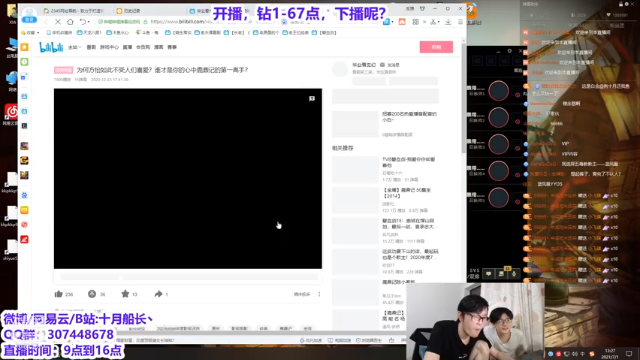Open the dropdown arrow beside scissors icon

pos(439,22)
